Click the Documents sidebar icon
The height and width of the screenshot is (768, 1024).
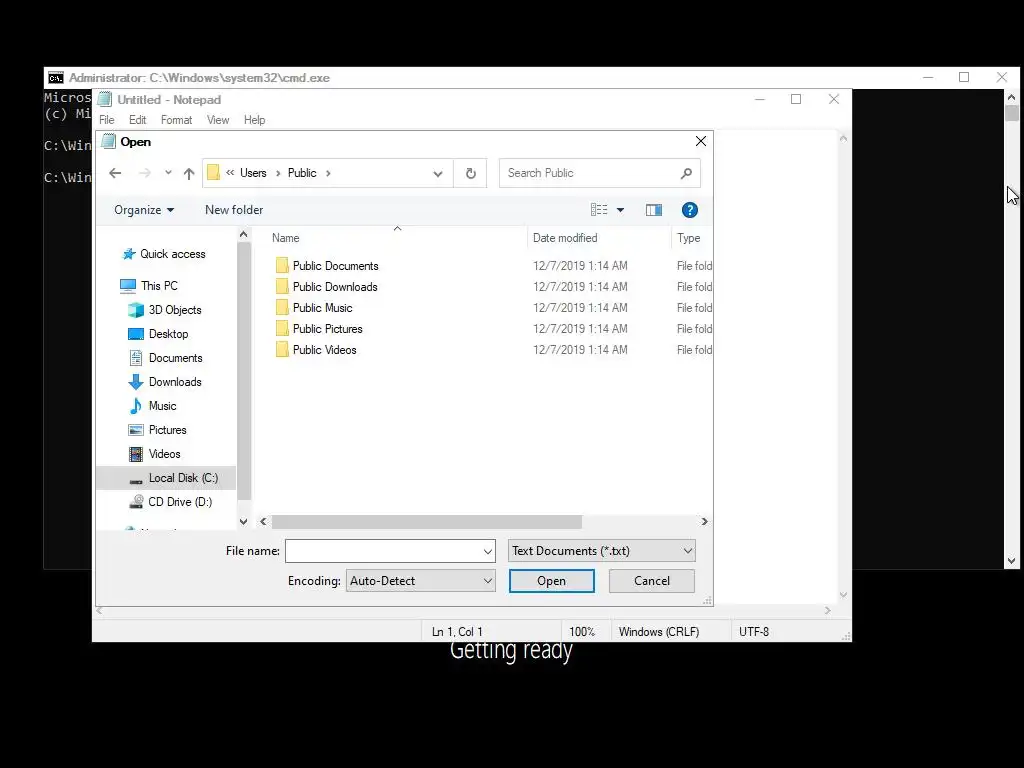(136, 358)
